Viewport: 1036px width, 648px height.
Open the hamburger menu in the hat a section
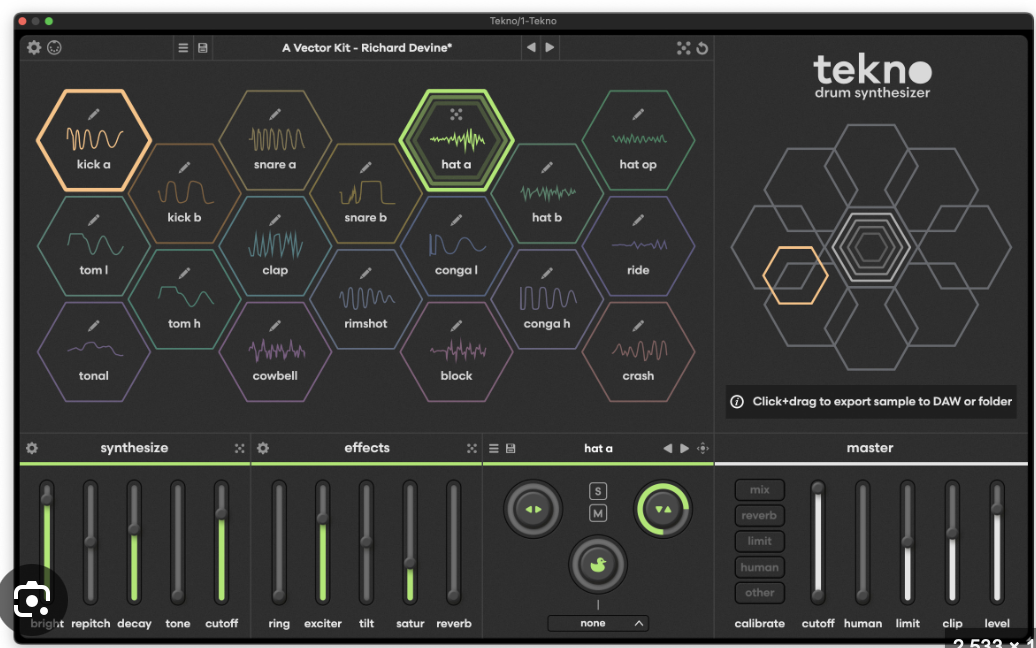tap(494, 449)
